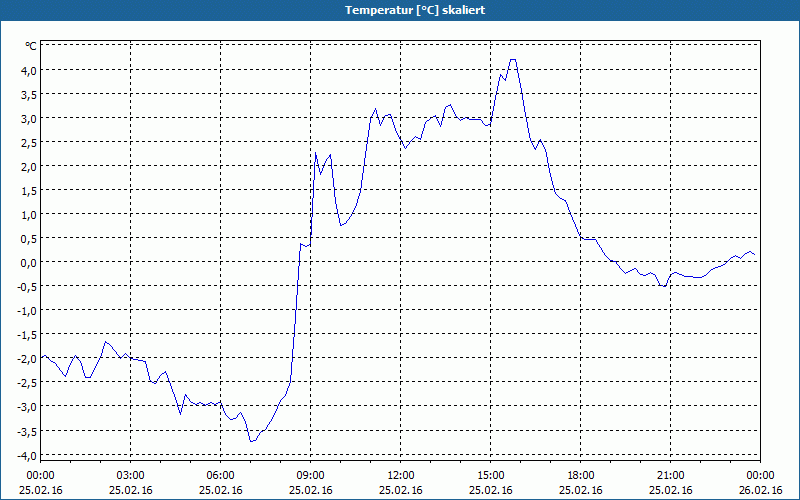Click the 12:00 time label
This screenshot has height=500, width=800.
(x=401, y=476)
